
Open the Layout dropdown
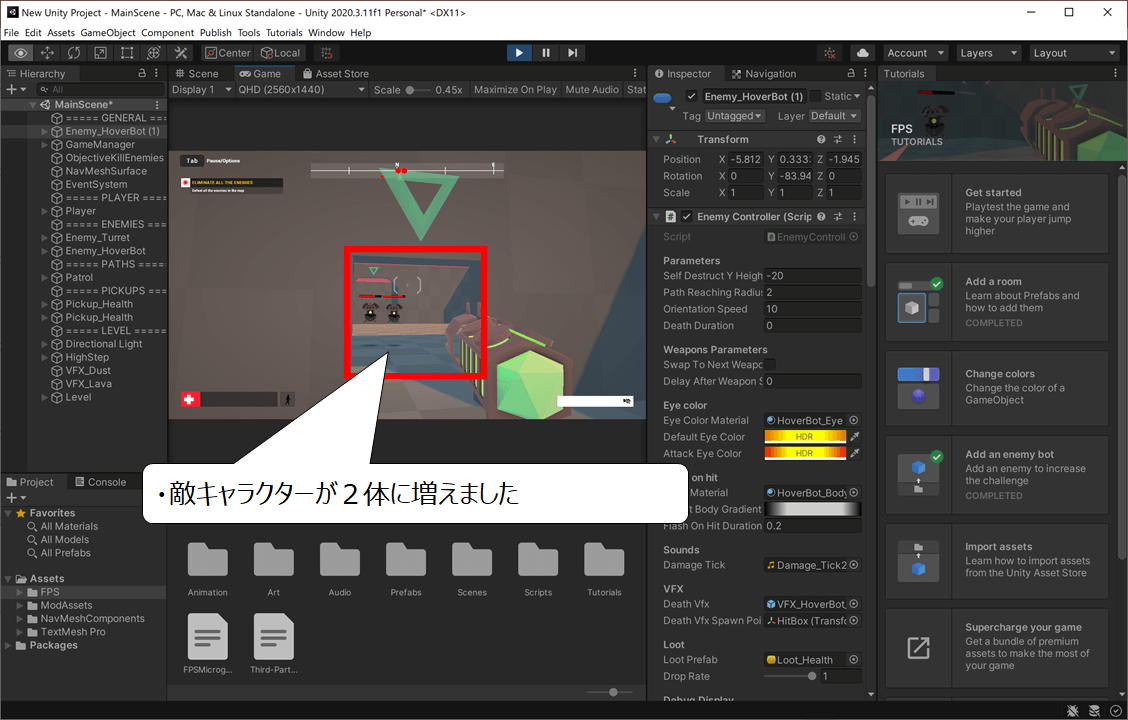pyautogui.click(x=1074, y=53)
